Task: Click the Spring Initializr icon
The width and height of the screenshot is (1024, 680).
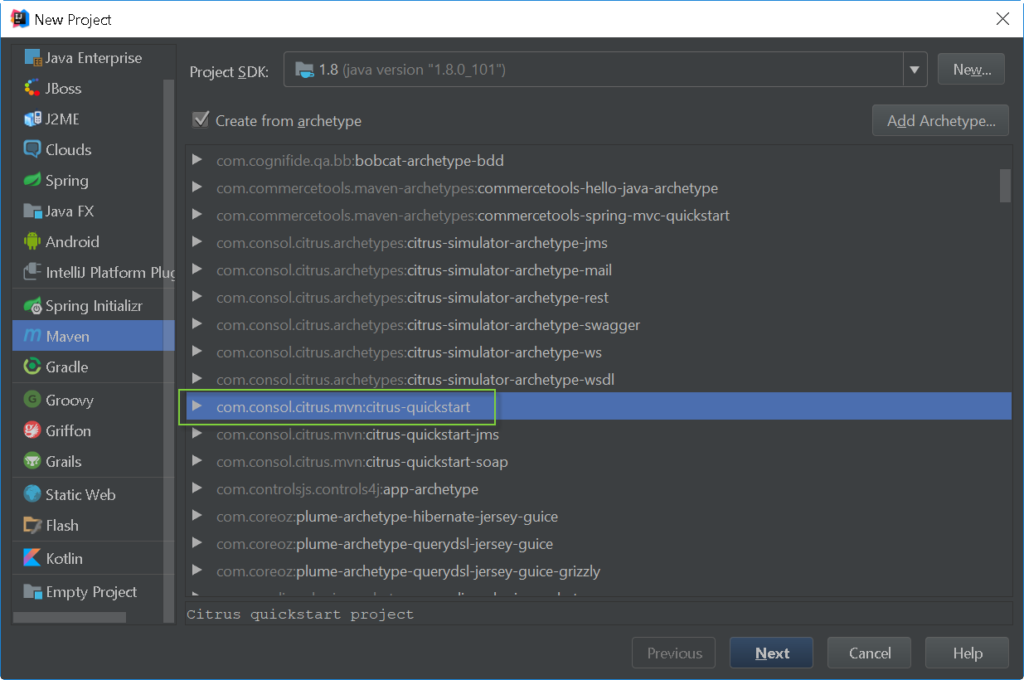Action: point(32,305)
